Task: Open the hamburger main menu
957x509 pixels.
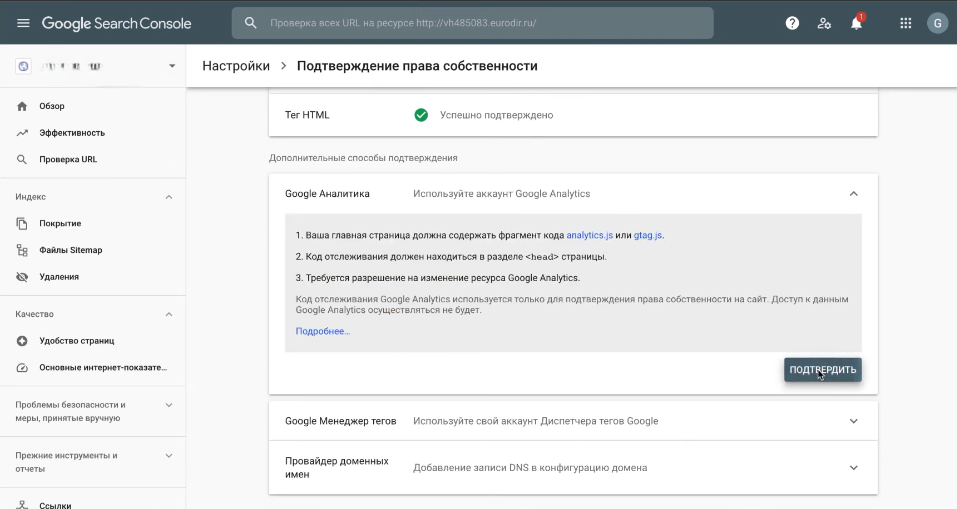Action: [x=23, y=23]
